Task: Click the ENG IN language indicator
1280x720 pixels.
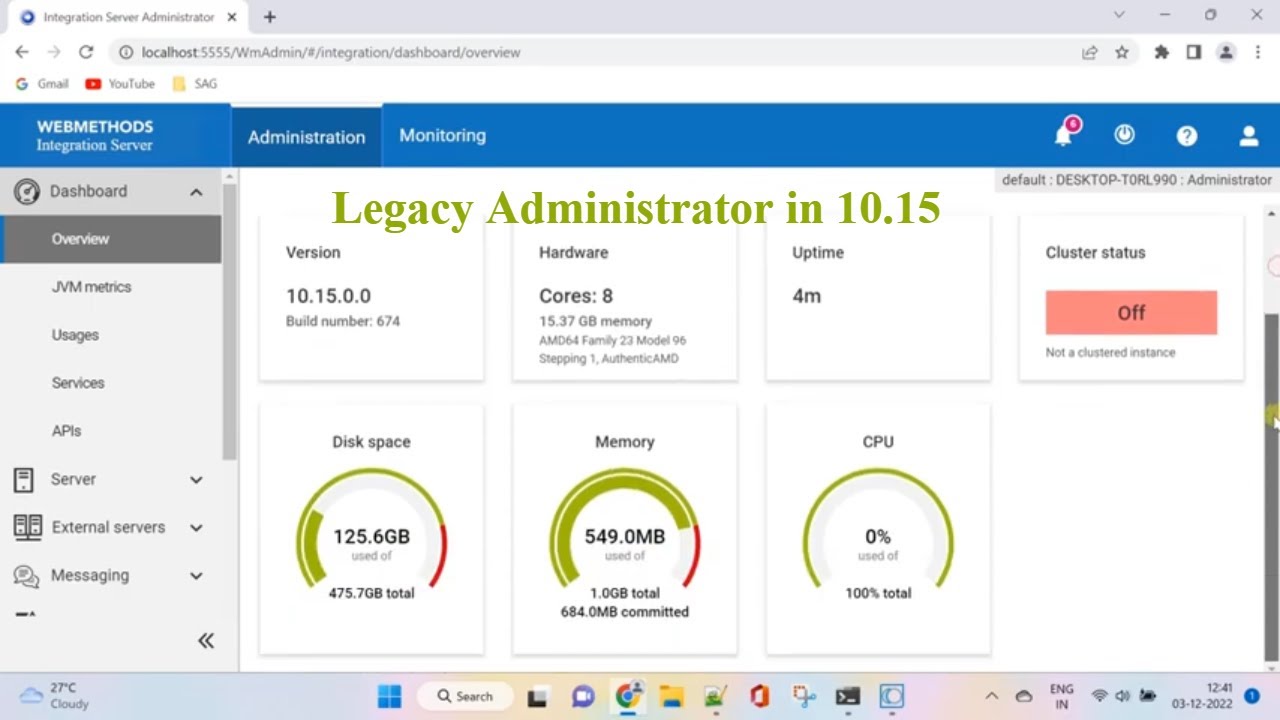Action: tap(1061, 696)
